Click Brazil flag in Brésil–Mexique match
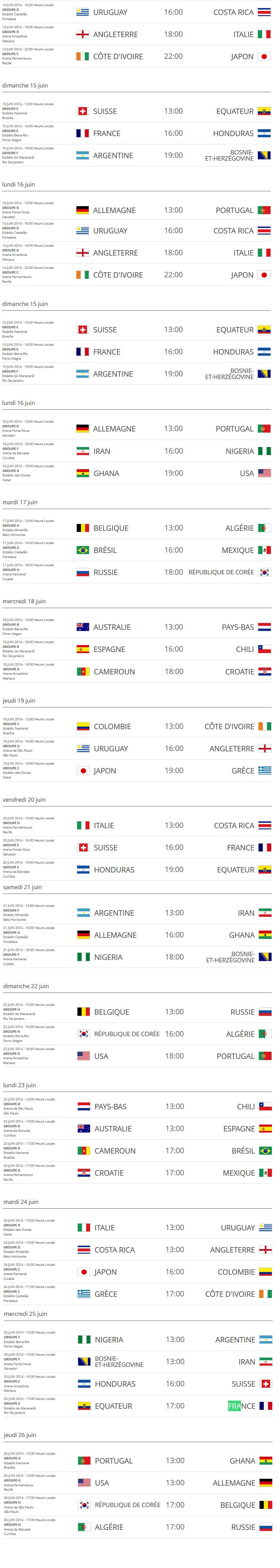This screenshot has width=280, height=1568. pos(83,550)
